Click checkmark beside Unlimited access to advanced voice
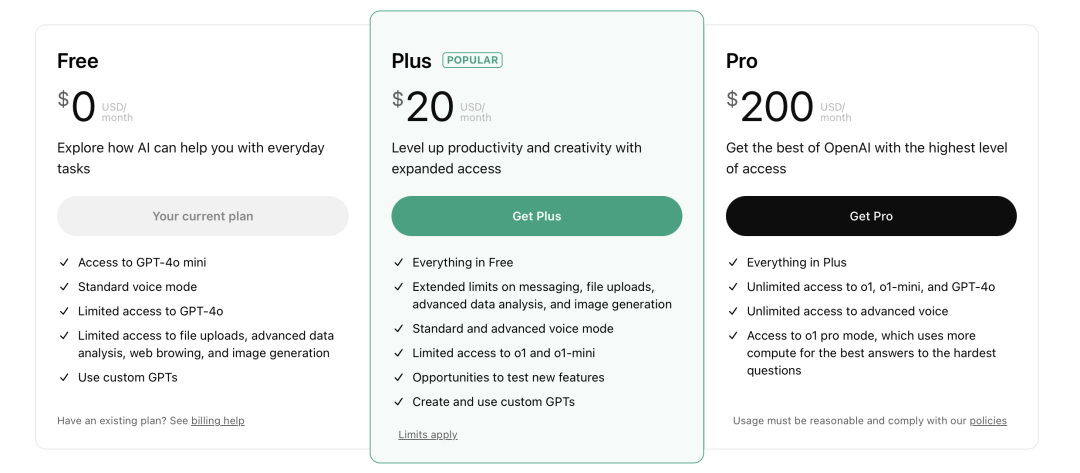This screenshot has width=1080, height=473. pyautogui.click(x=733, y=311)
